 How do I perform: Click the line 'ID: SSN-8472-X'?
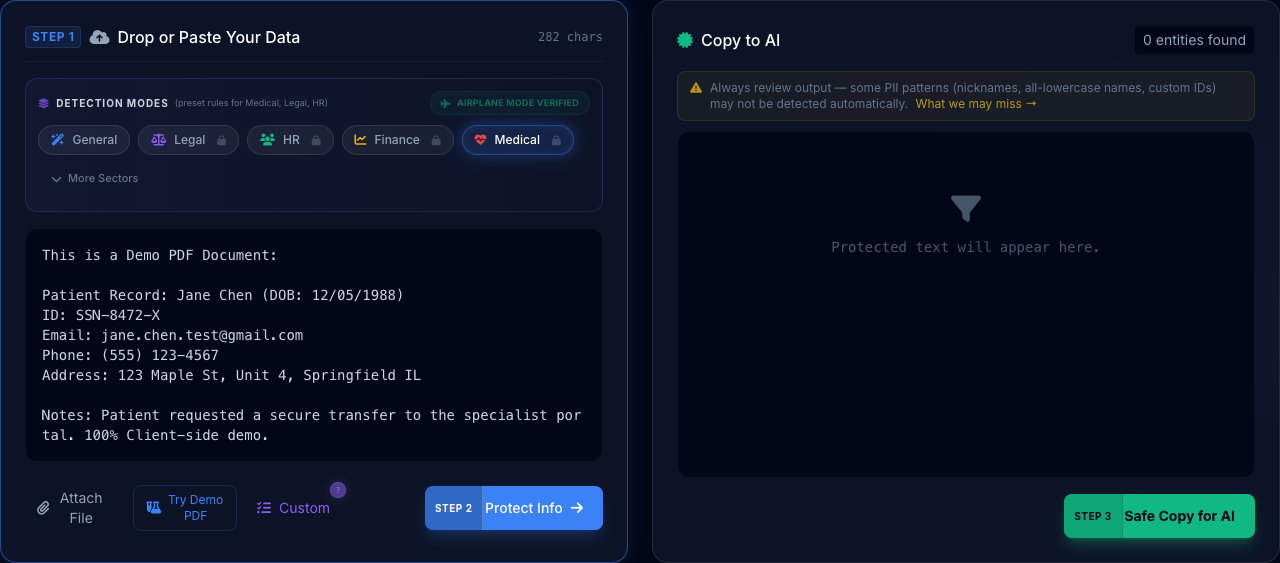click(x=101, y=315)
